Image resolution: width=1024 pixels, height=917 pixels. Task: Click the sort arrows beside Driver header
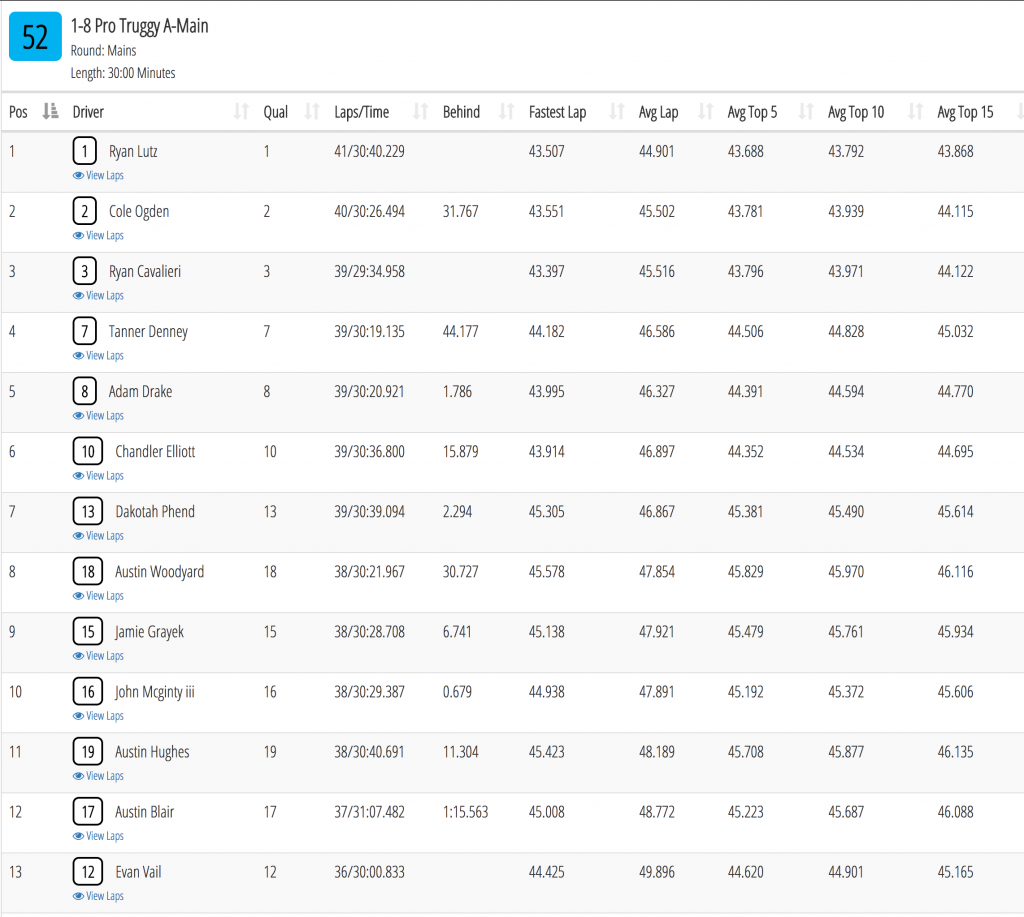pyautogui.click(x=242, y=112)
